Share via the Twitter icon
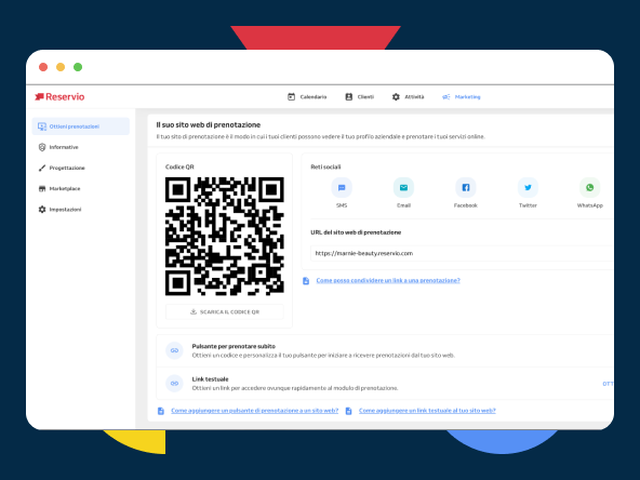The width and height of the screenshot is (640, 480). 528,187
